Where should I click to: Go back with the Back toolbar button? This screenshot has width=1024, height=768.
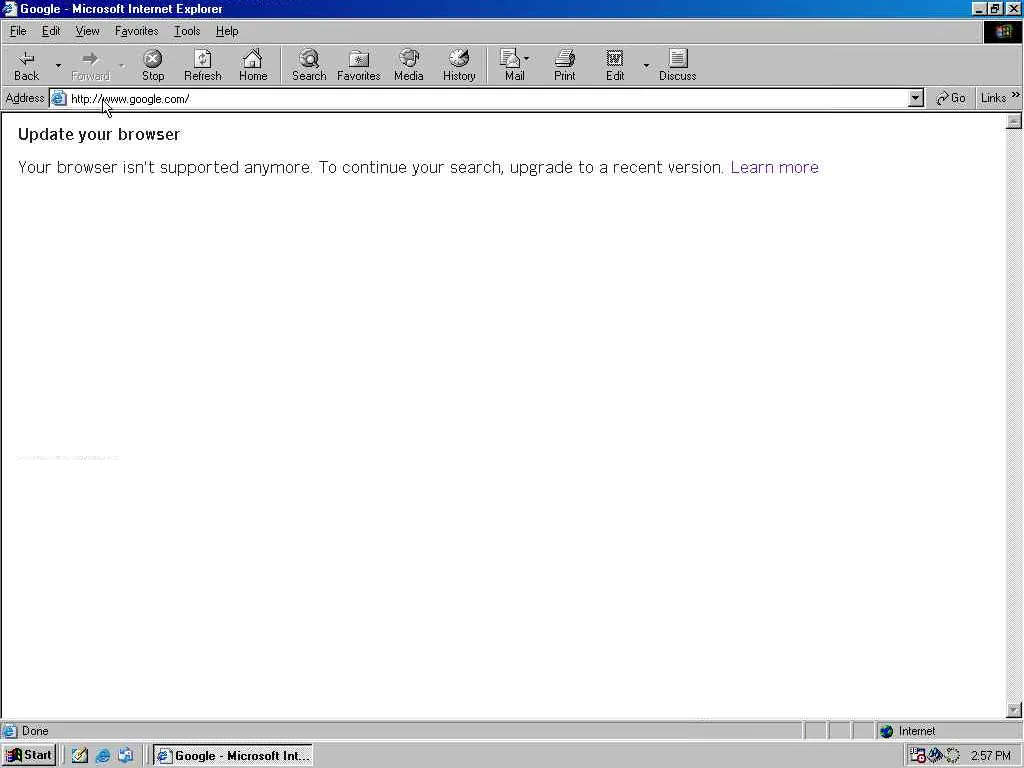click(26, 65)
